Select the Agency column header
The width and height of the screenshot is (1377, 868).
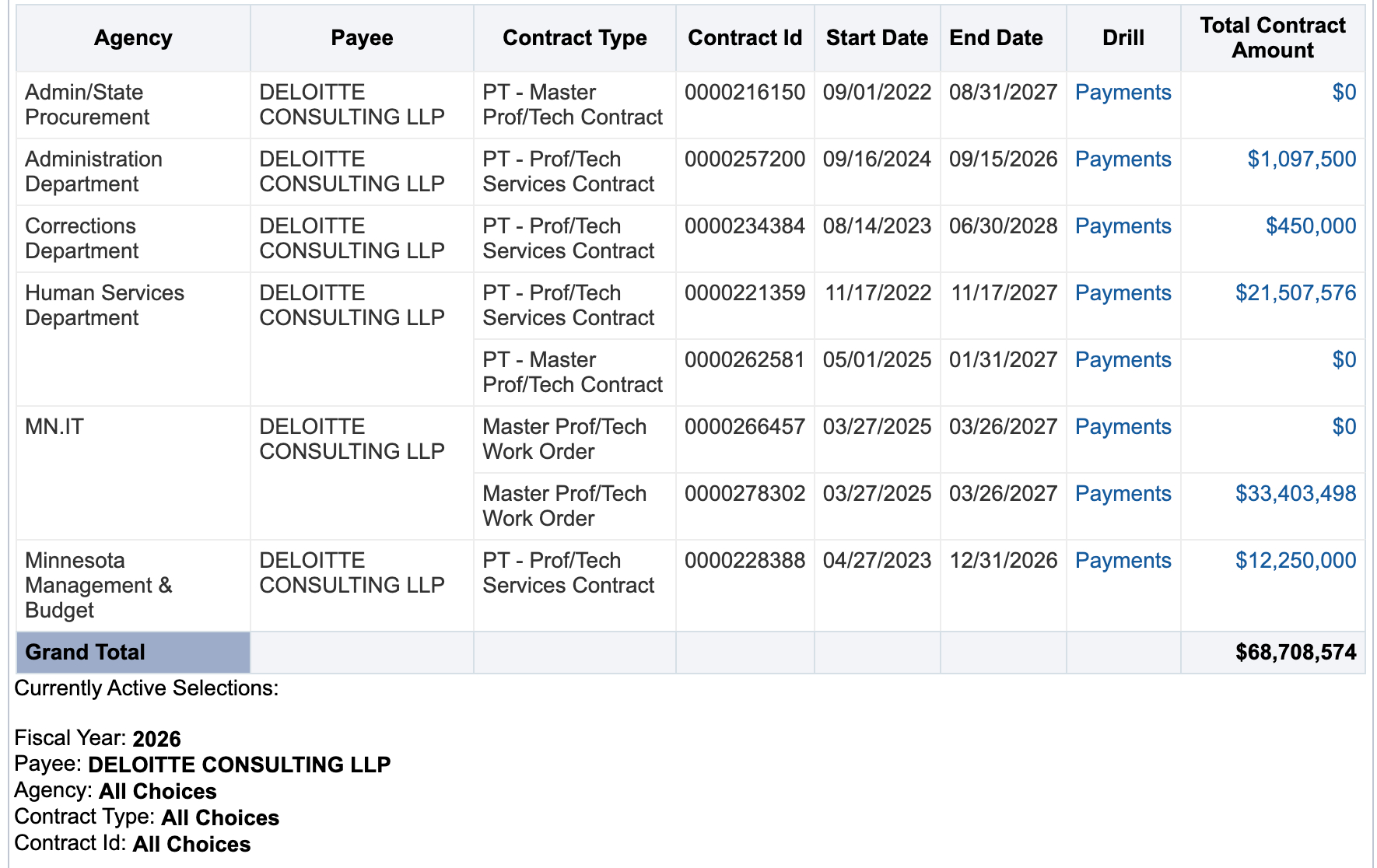(133, 38)
